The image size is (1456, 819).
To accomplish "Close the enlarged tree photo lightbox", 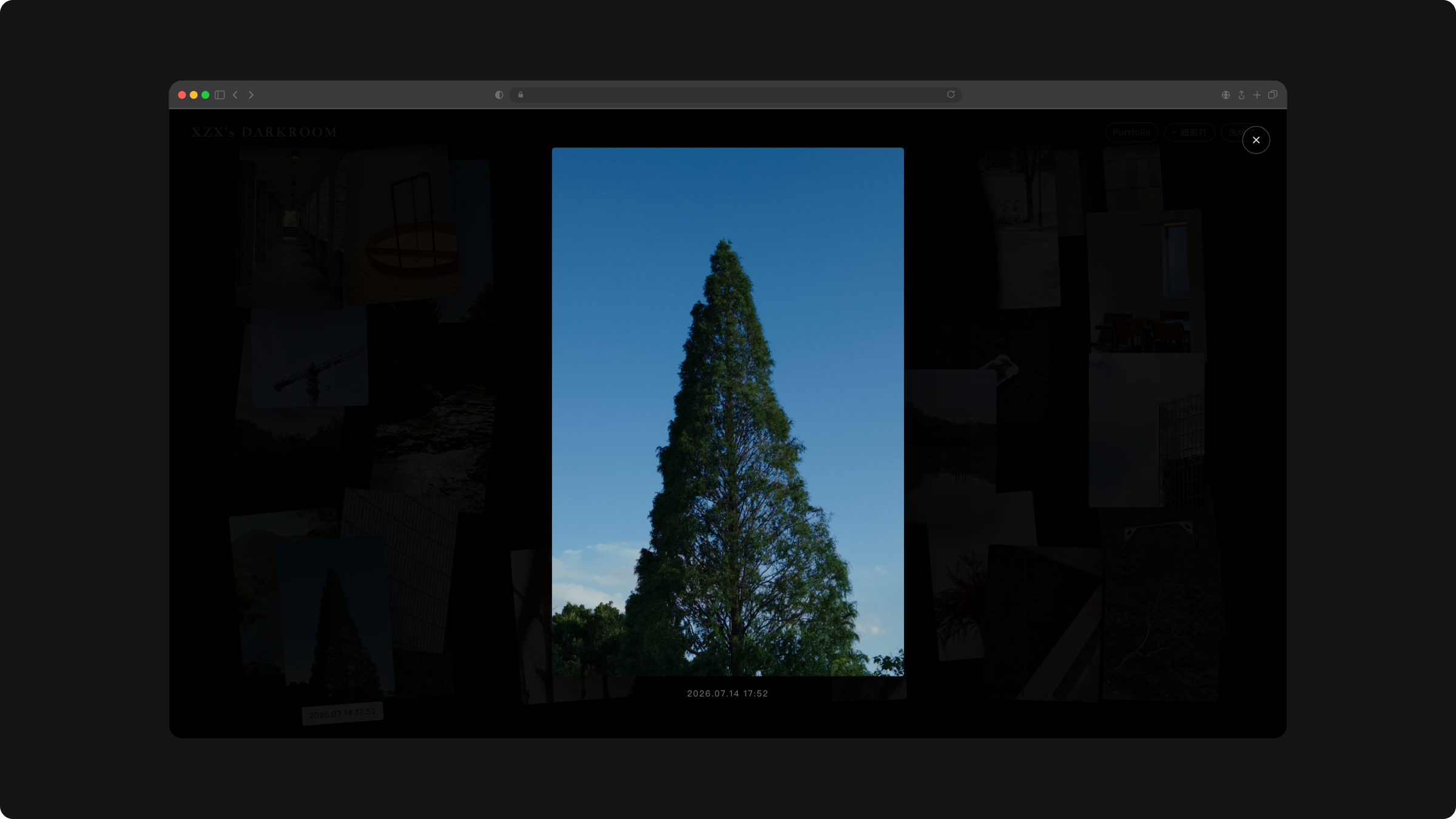I will 1256,140.
